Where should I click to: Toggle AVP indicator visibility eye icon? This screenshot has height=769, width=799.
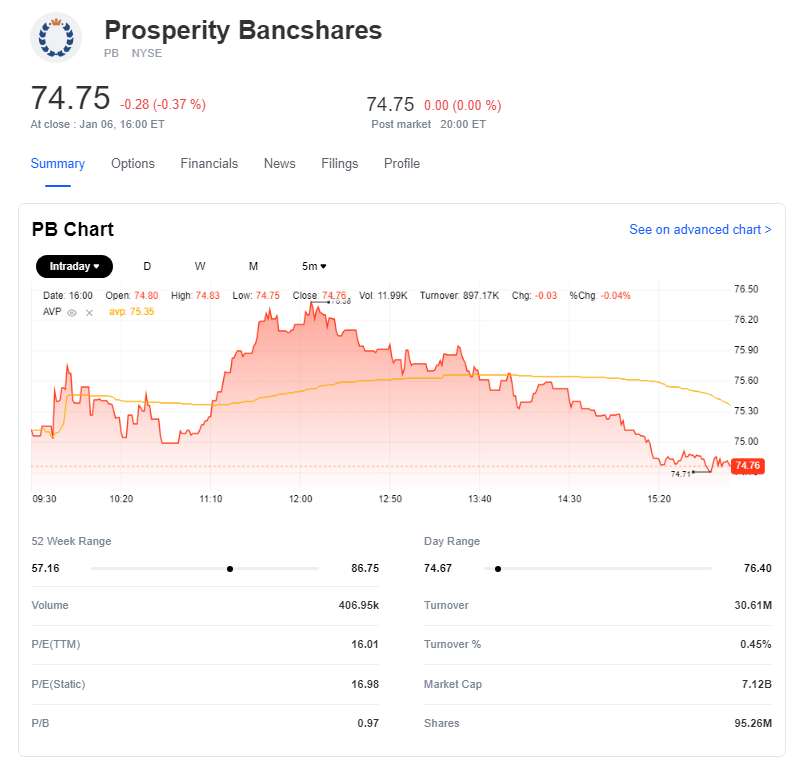[72, 312]
